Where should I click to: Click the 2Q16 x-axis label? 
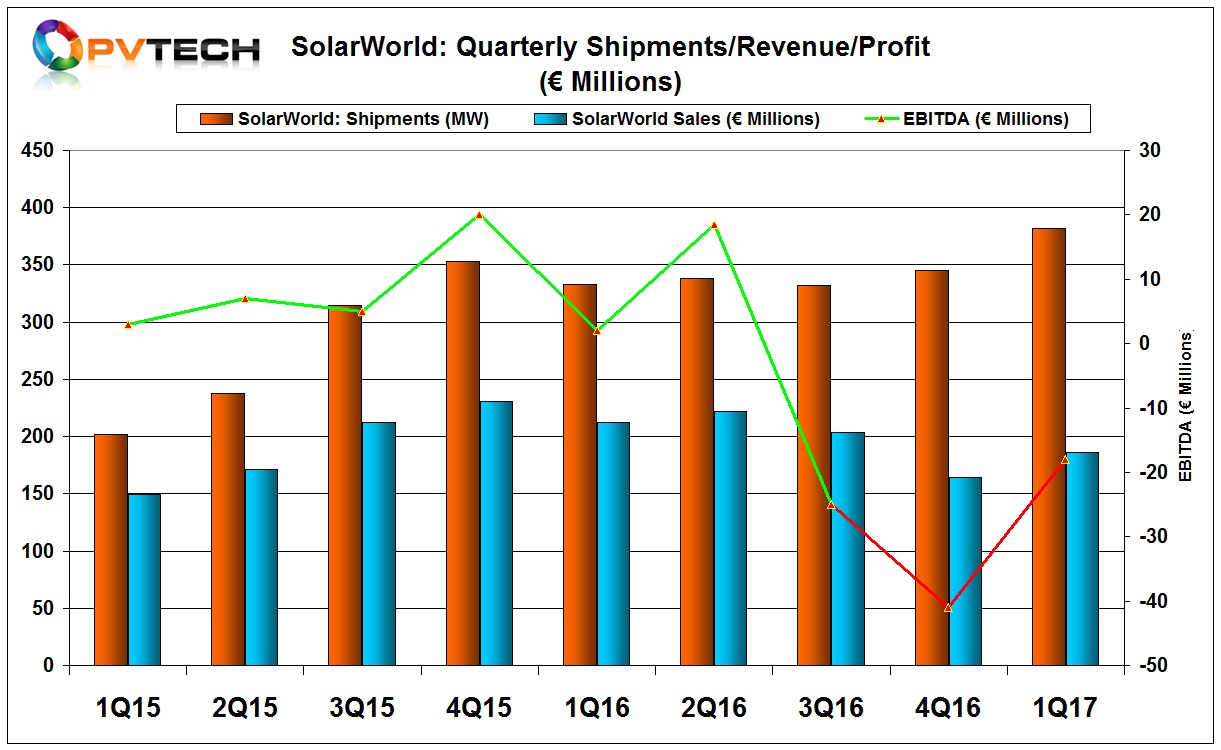coord(713,708)
